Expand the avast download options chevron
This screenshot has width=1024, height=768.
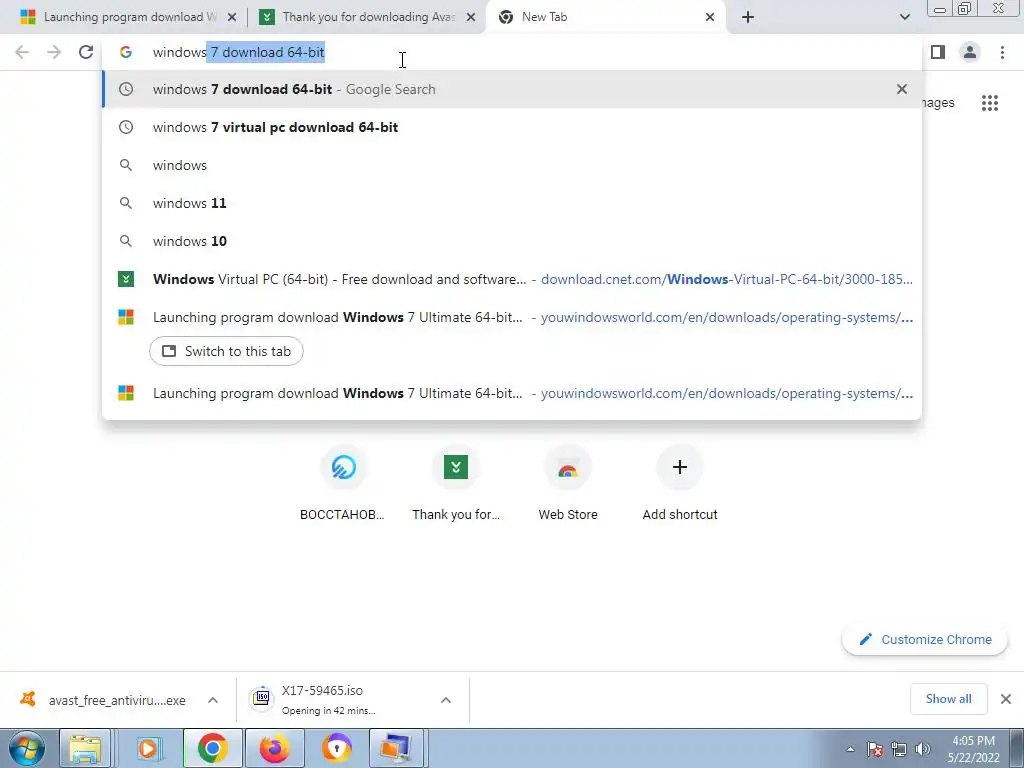tap(213, 700)
